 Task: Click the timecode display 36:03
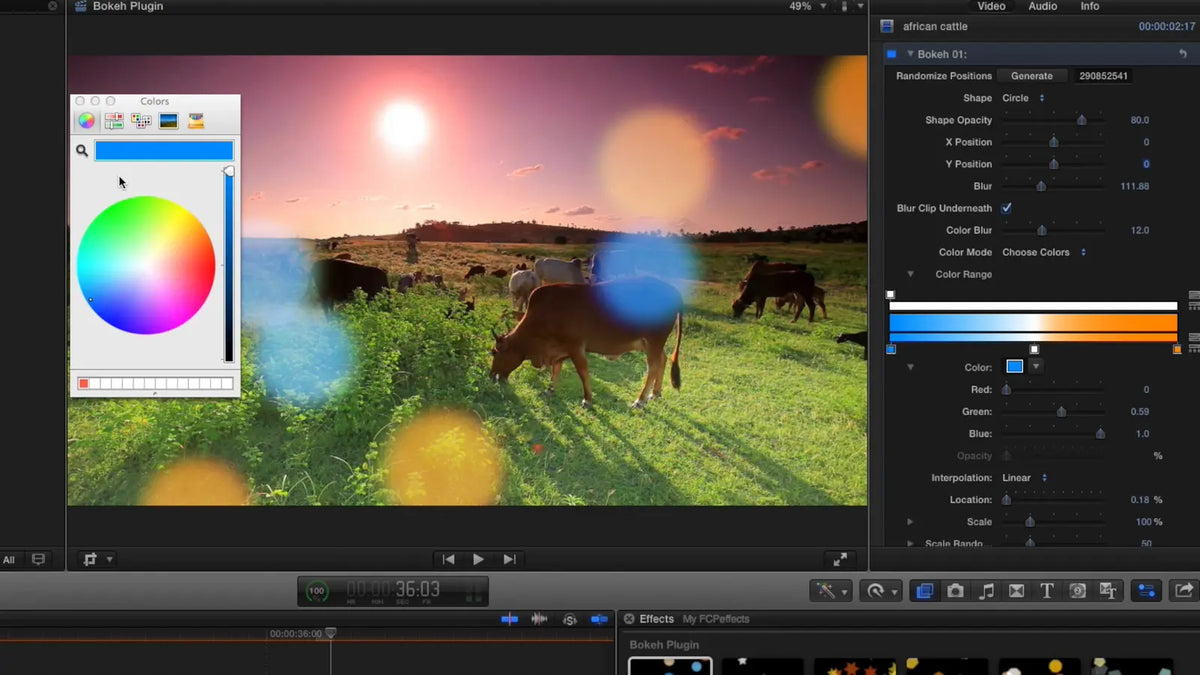coord(393,591)
